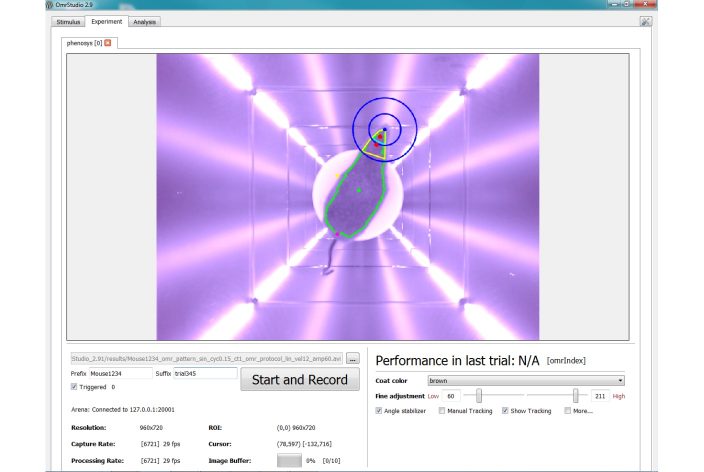
Task: Toggle the Triggered checkbox
Action: coord(74,387)
